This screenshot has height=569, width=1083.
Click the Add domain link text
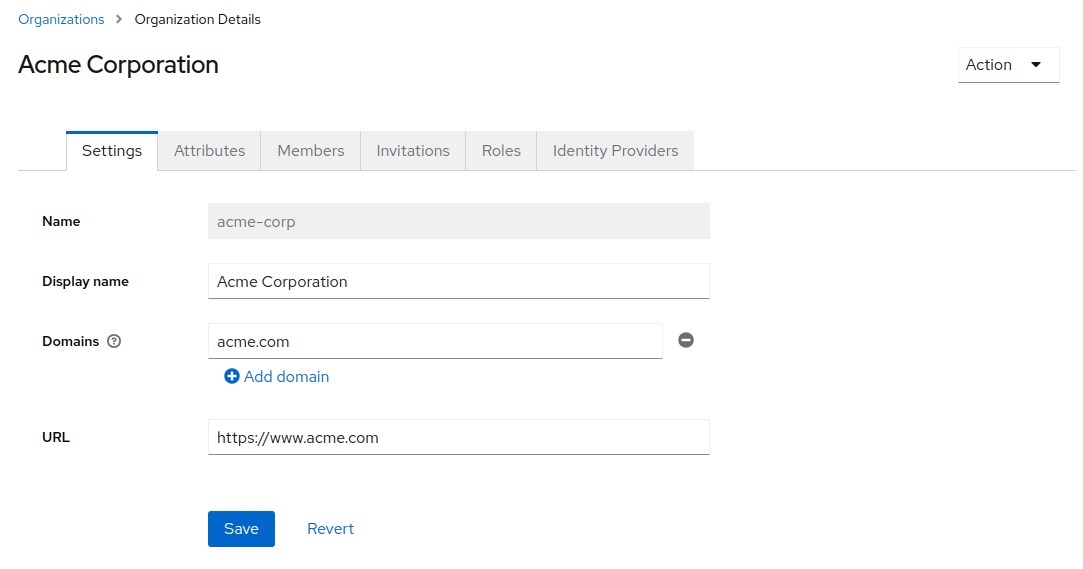[x=286, y=377]
